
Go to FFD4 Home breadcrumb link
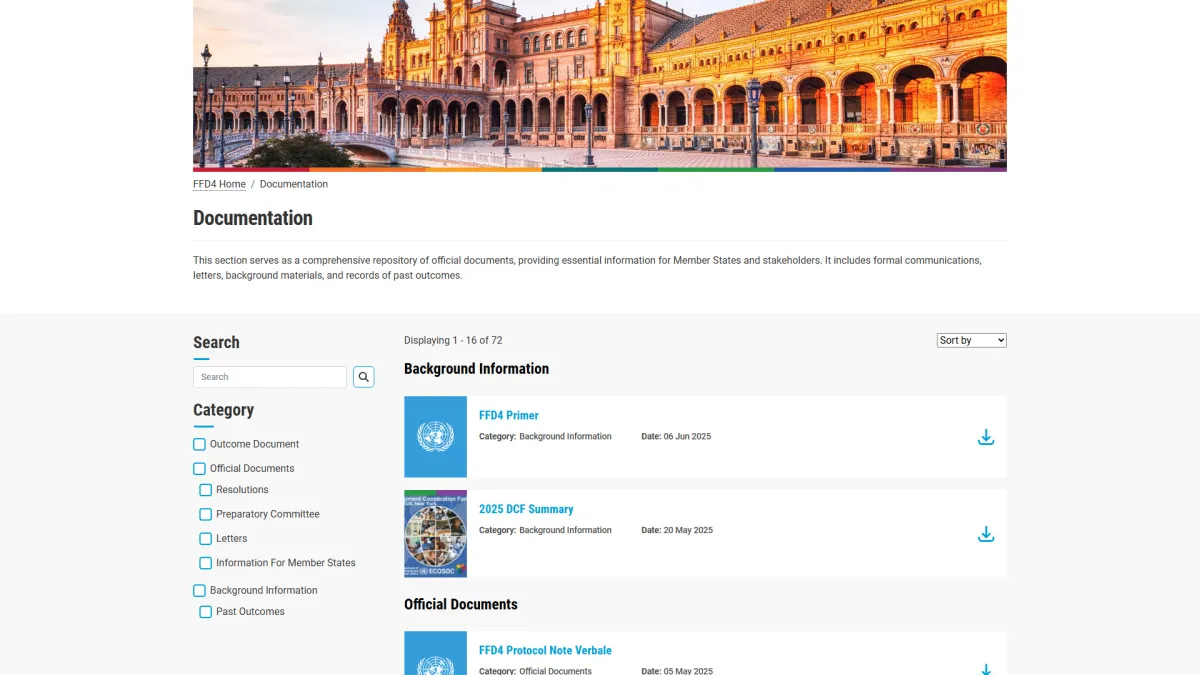coord(219,184)
